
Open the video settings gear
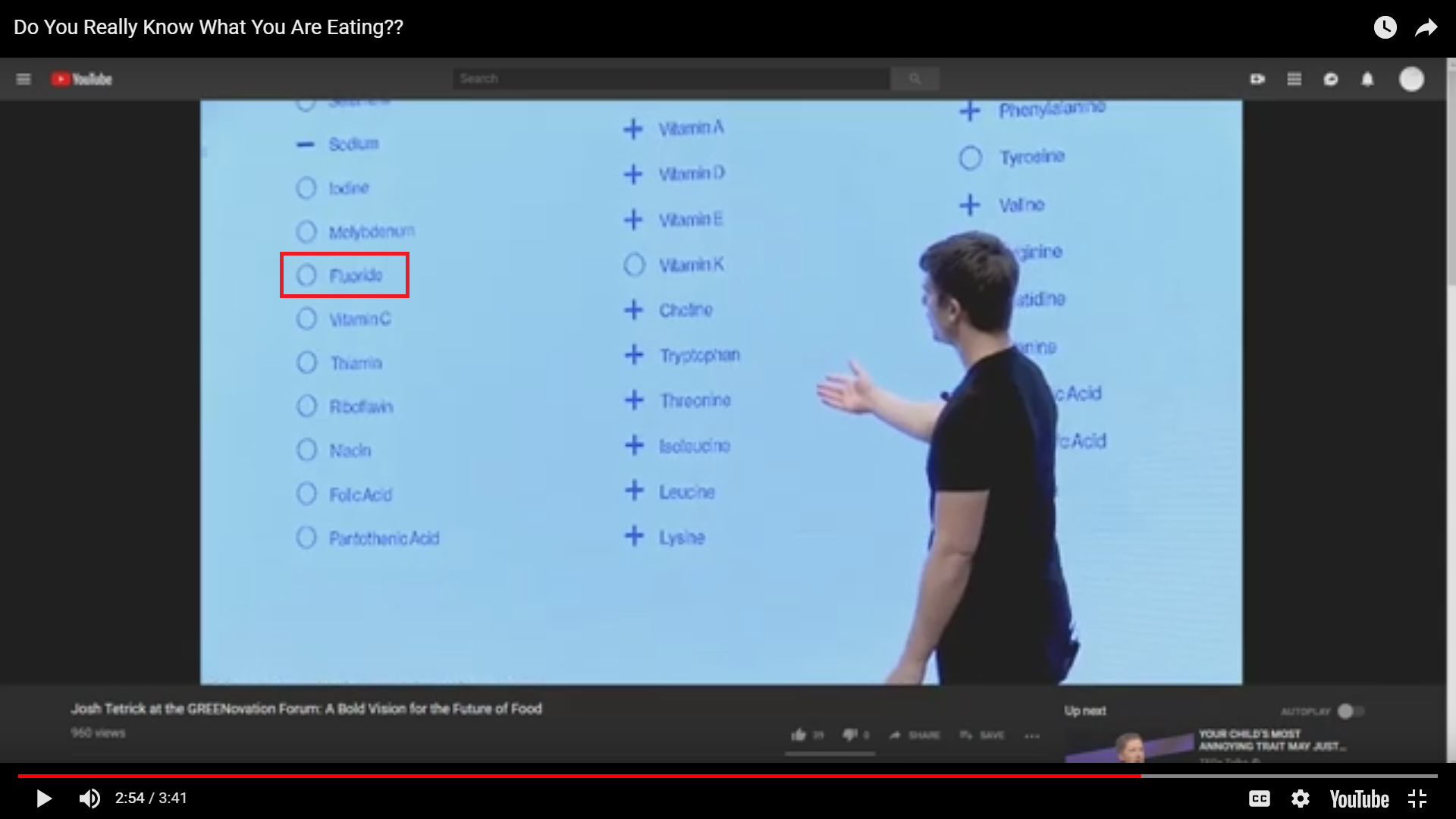[x=1301, y=799]
